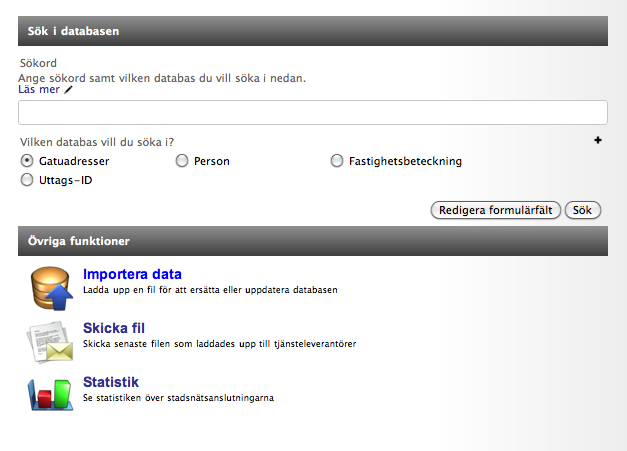Image resolution: width=627 pixels, height=451 pixels.
Task: Focus the Sökord text input field
Action: [x=313, y=112]
